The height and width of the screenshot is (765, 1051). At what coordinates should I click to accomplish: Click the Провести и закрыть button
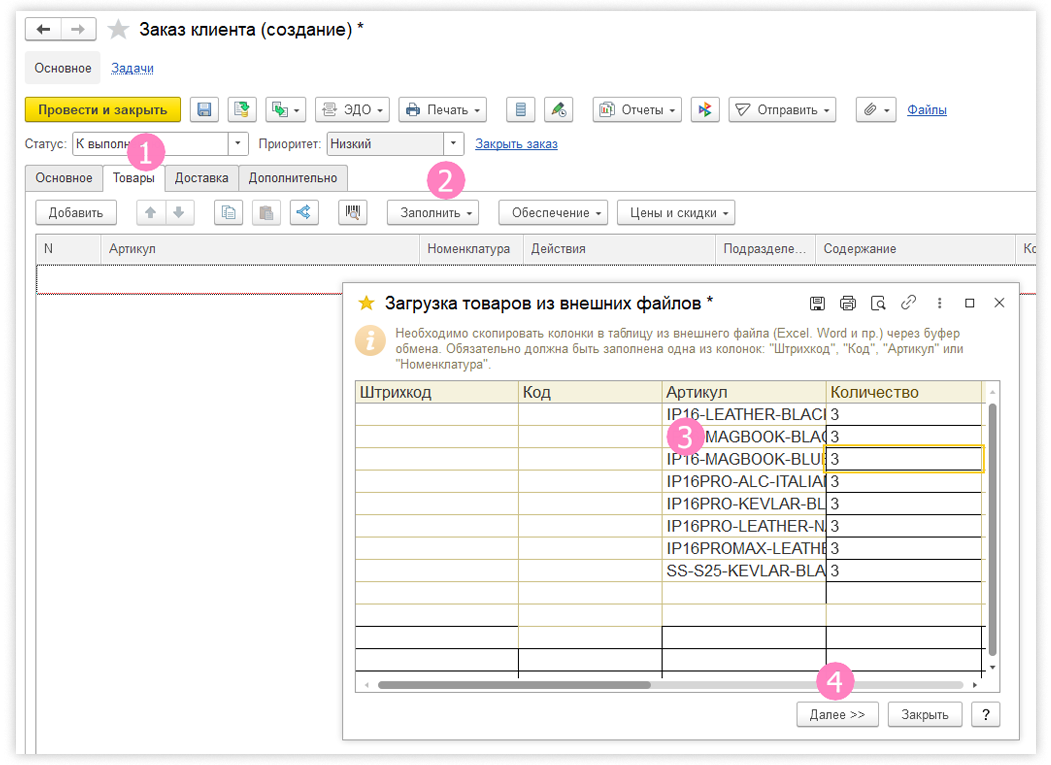tap(102, 110)
